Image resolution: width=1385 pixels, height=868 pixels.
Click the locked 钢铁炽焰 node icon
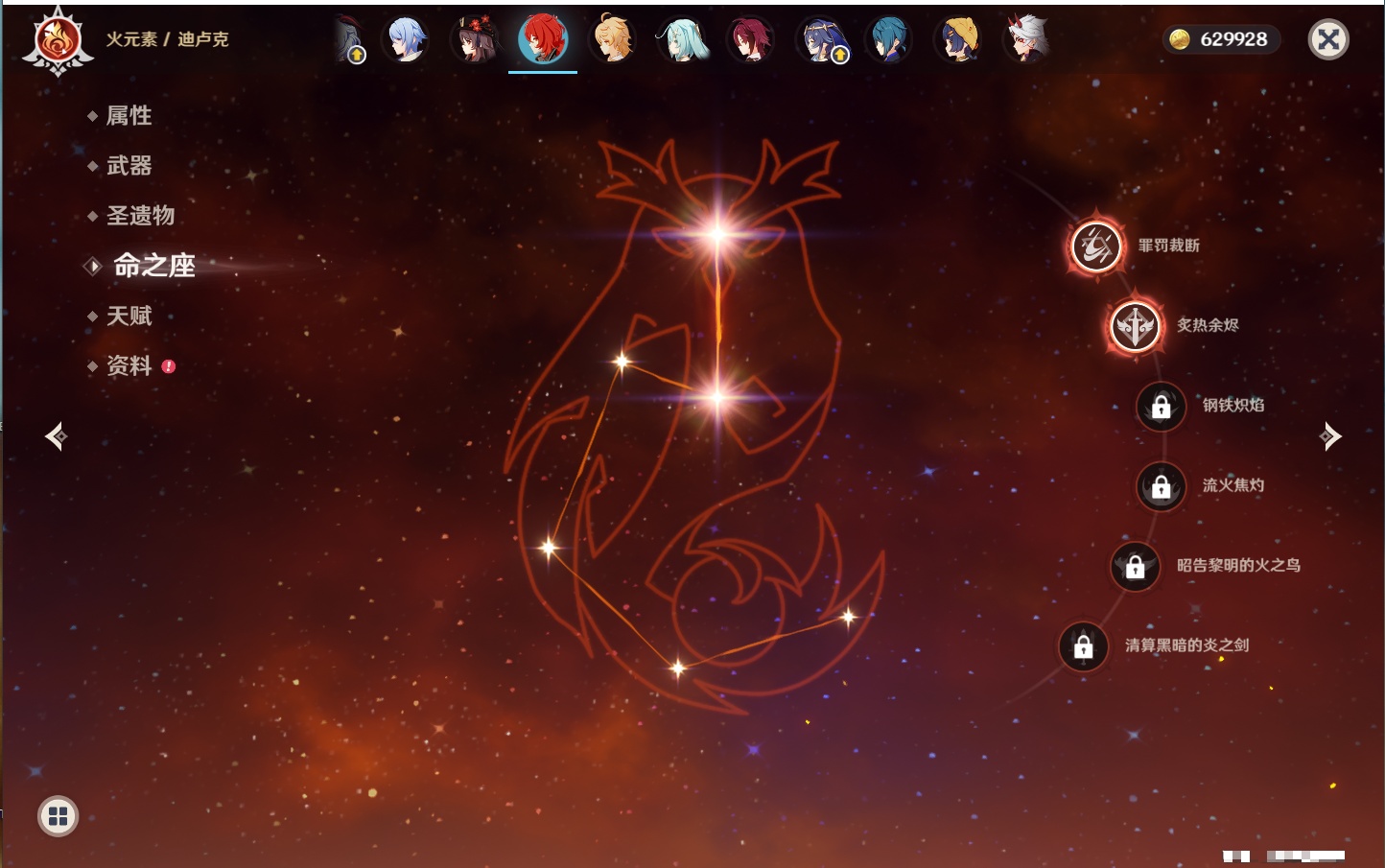click(x=1162, y=407)
